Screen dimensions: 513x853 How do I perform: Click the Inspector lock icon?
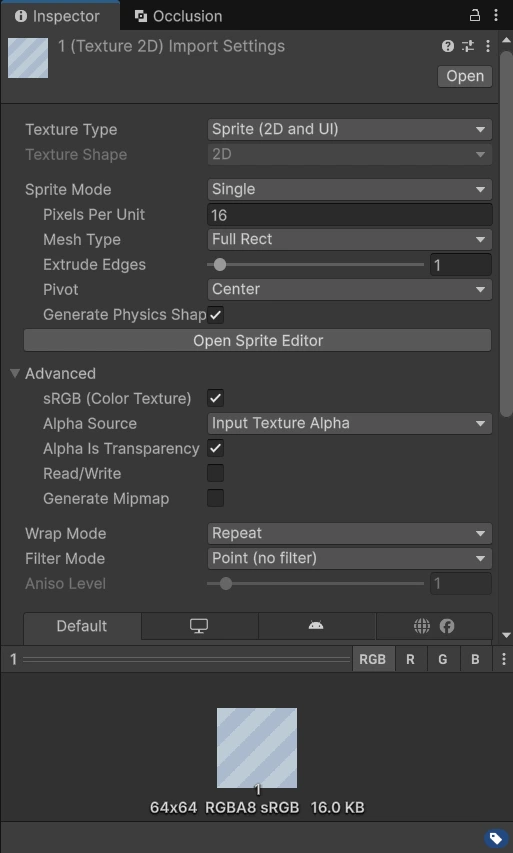tap(474, 16)
